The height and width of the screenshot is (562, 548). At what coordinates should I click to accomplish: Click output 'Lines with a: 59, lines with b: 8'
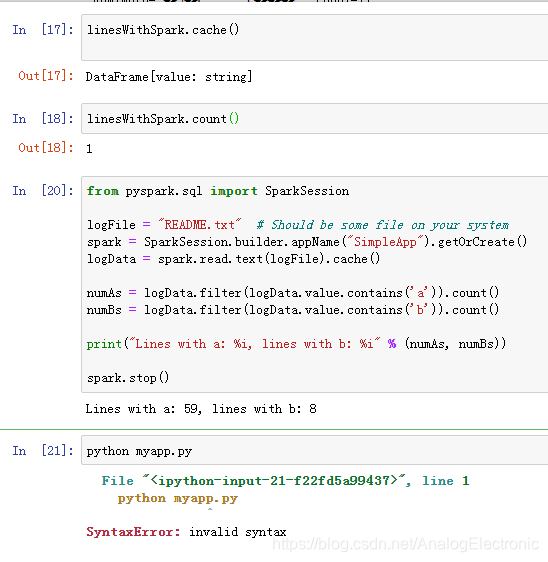click(201, 409)
